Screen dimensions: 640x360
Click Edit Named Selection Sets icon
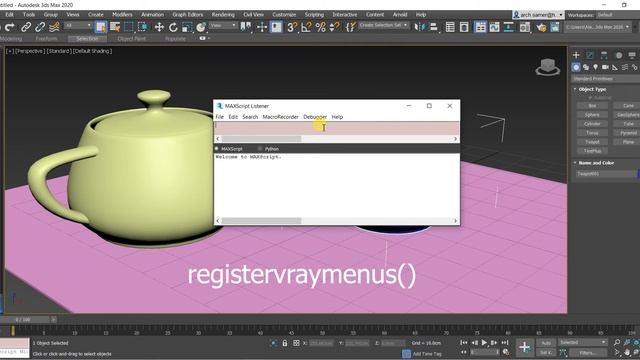pyautogui.click(x=350, y=27)
